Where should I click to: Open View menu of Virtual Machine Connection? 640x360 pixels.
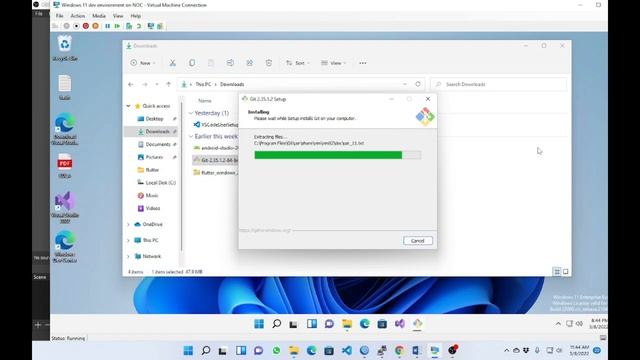point(118,16)
